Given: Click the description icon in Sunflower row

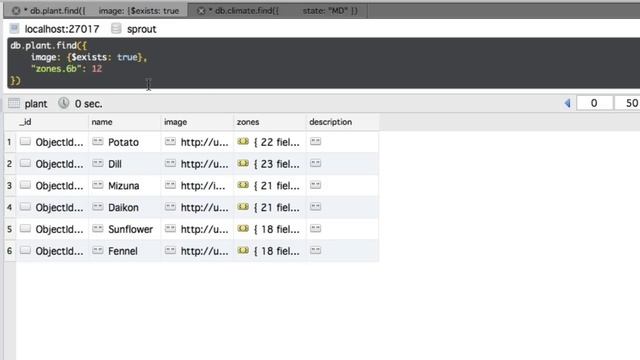Looking at the screenshot, I should 316,229.
